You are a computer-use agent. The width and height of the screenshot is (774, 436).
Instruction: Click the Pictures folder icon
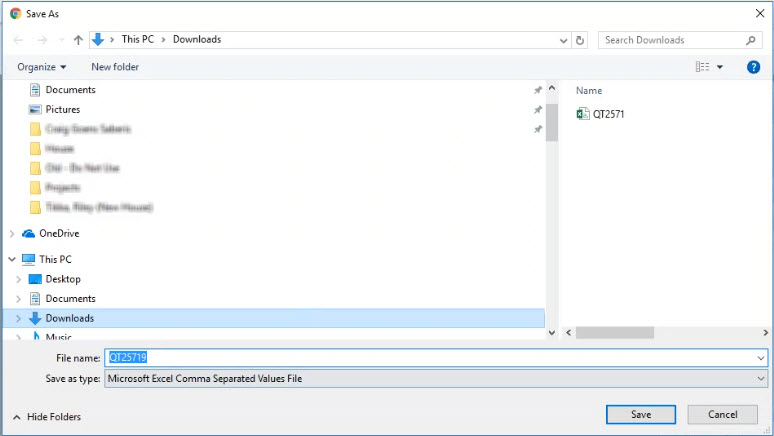[35, 109]
